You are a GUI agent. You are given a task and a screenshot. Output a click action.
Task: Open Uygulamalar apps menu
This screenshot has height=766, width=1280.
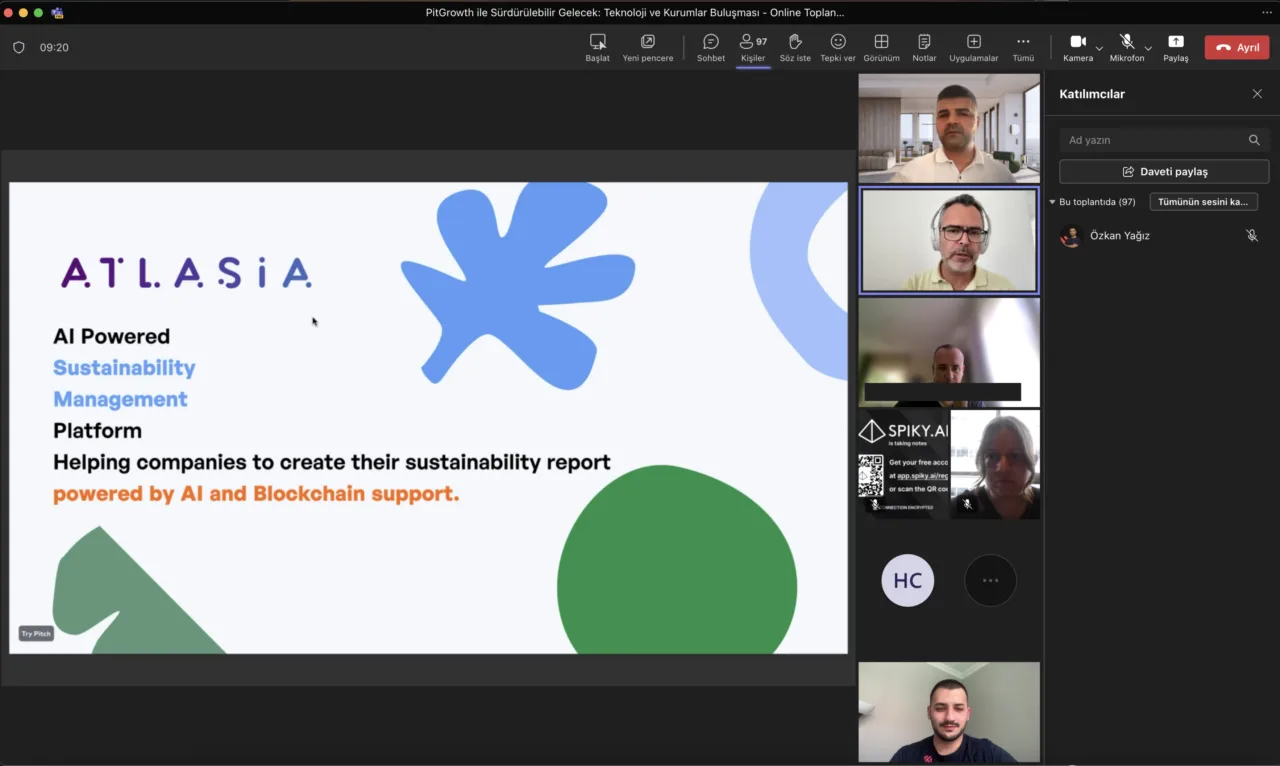[974, 47]
